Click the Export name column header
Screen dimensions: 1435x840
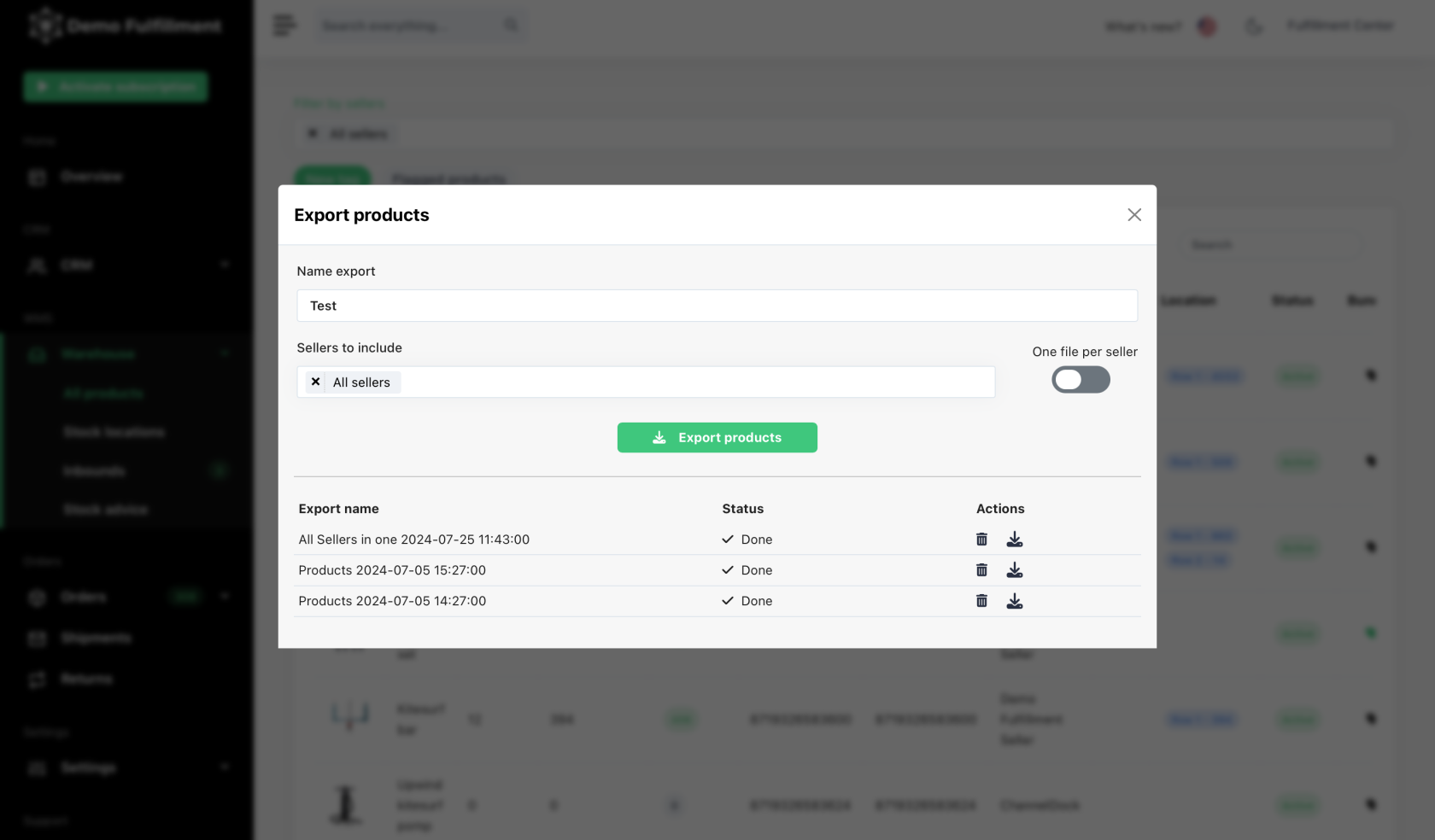[338, 509]
